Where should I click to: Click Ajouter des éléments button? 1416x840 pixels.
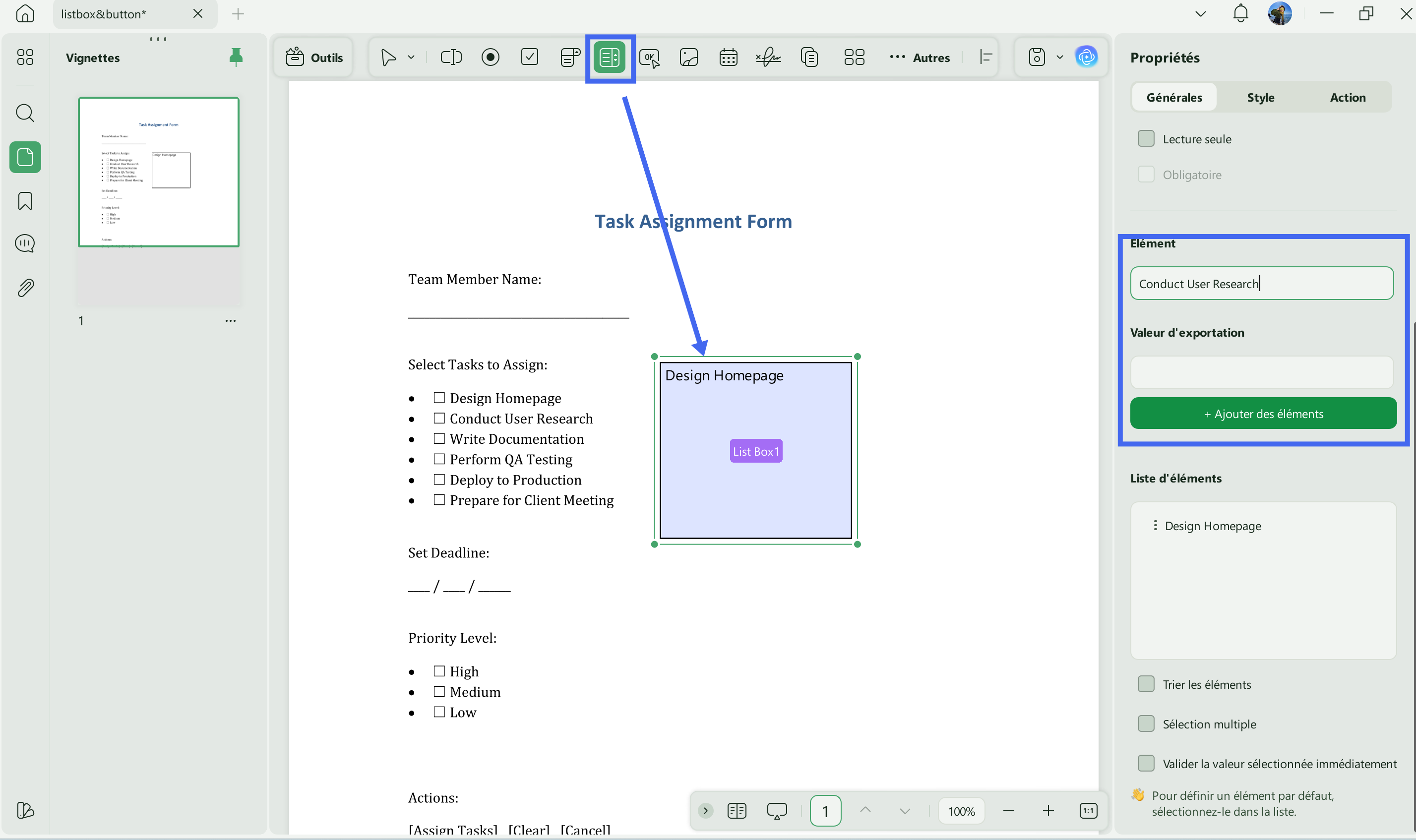tap(1263, 413)
